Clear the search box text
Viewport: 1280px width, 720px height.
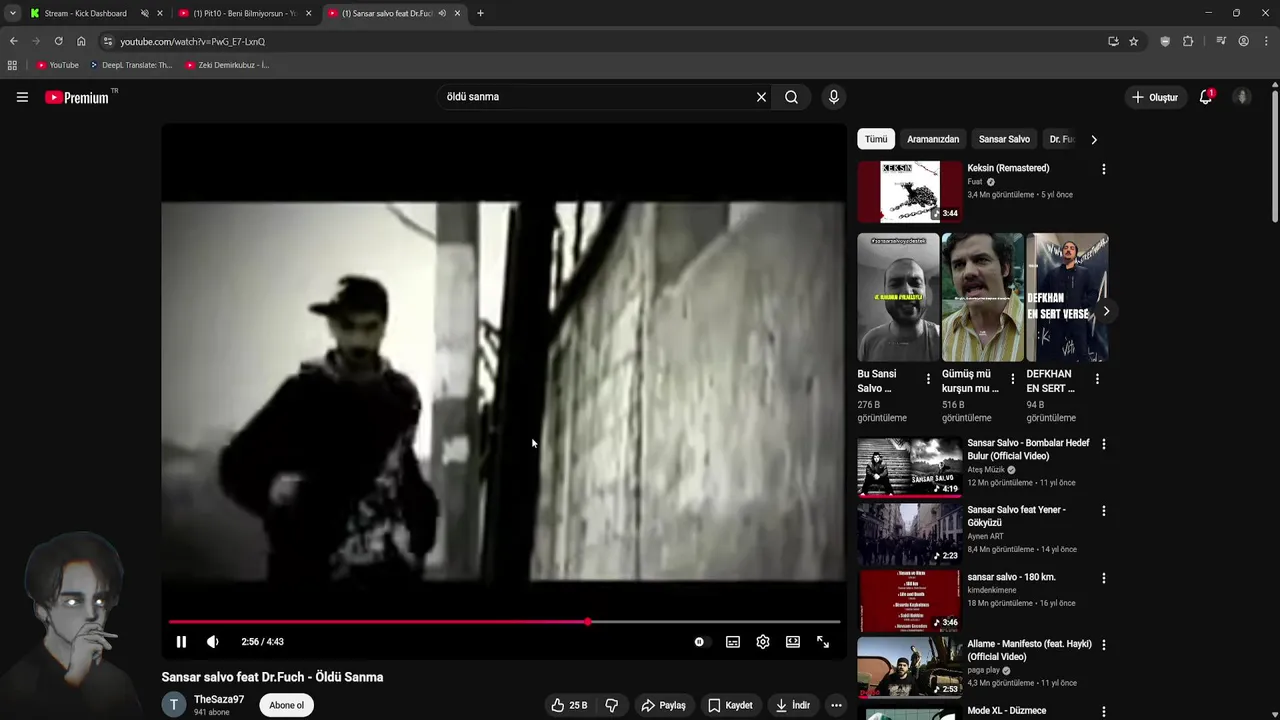tap(761, 97)
